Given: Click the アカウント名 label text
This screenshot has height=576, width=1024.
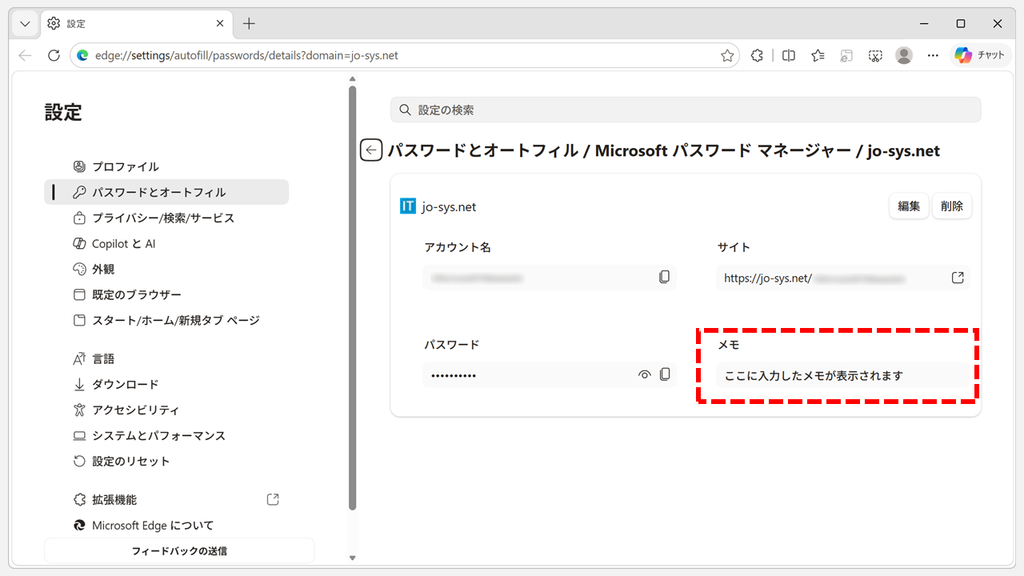Looking at the screenshot, I should point(457,248).
